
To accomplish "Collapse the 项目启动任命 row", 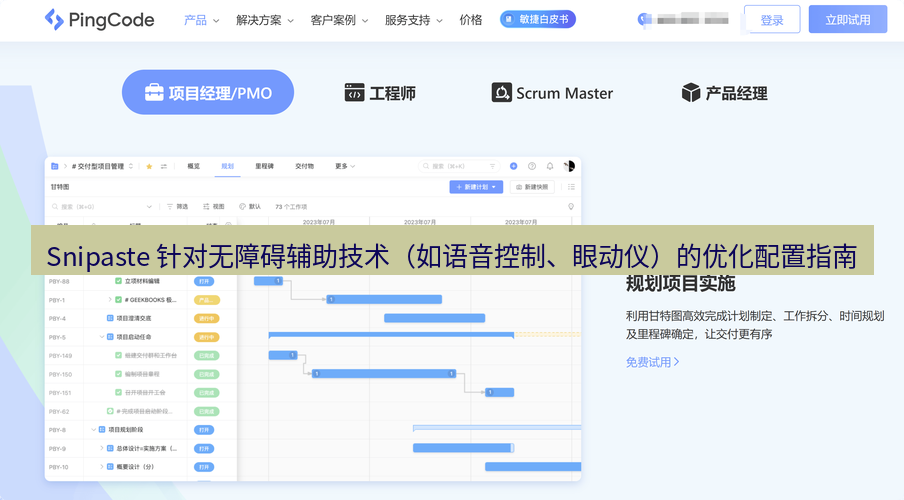I will [102, 337].
